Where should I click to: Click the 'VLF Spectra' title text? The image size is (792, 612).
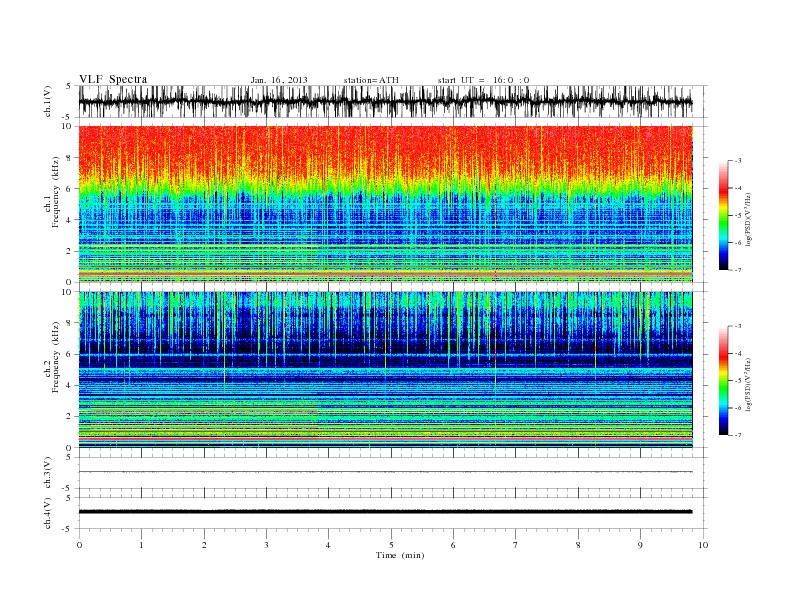tap(113, 79)
